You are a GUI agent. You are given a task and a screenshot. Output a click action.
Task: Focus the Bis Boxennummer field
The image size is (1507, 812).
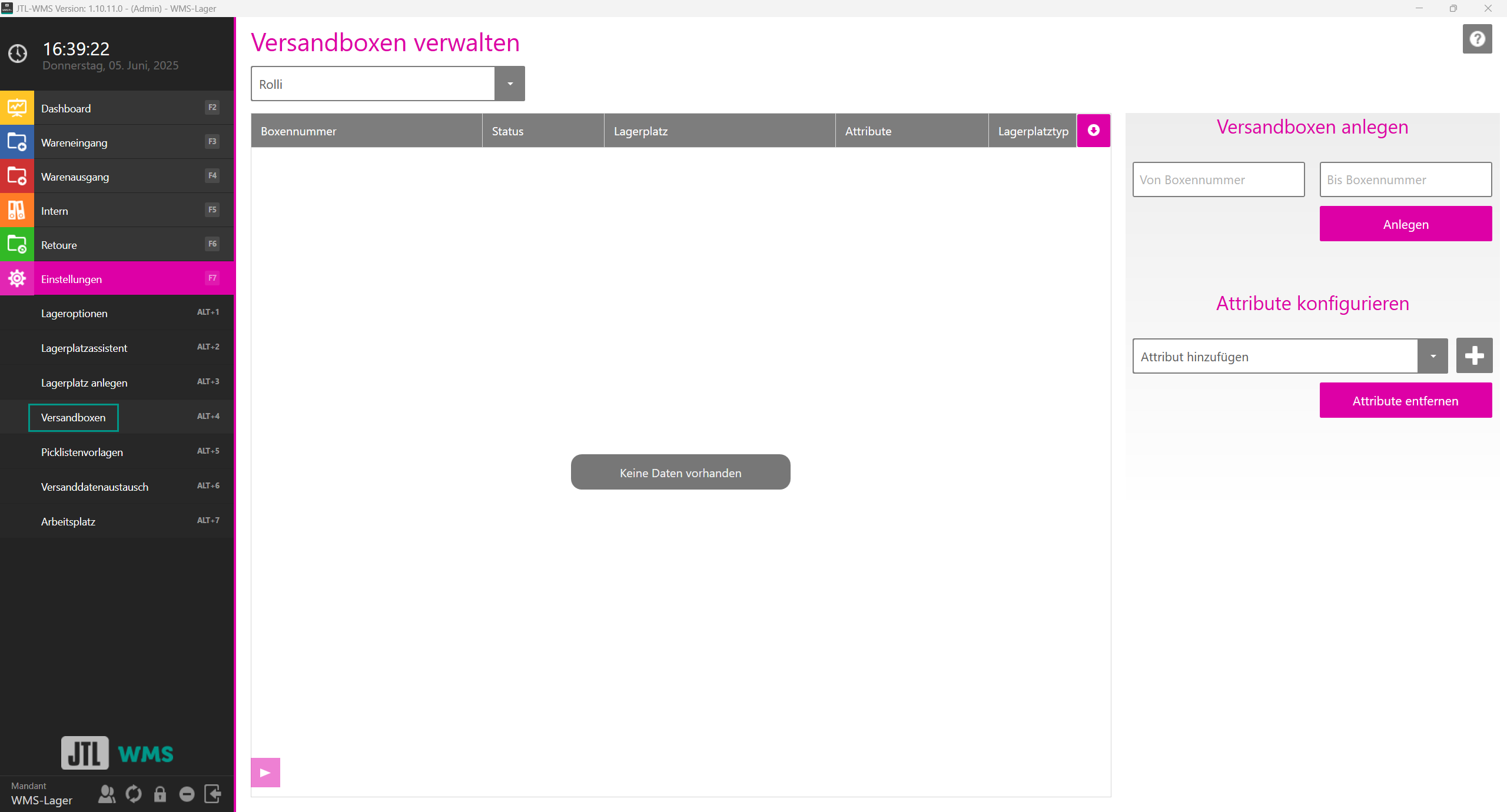(1405, 180)
